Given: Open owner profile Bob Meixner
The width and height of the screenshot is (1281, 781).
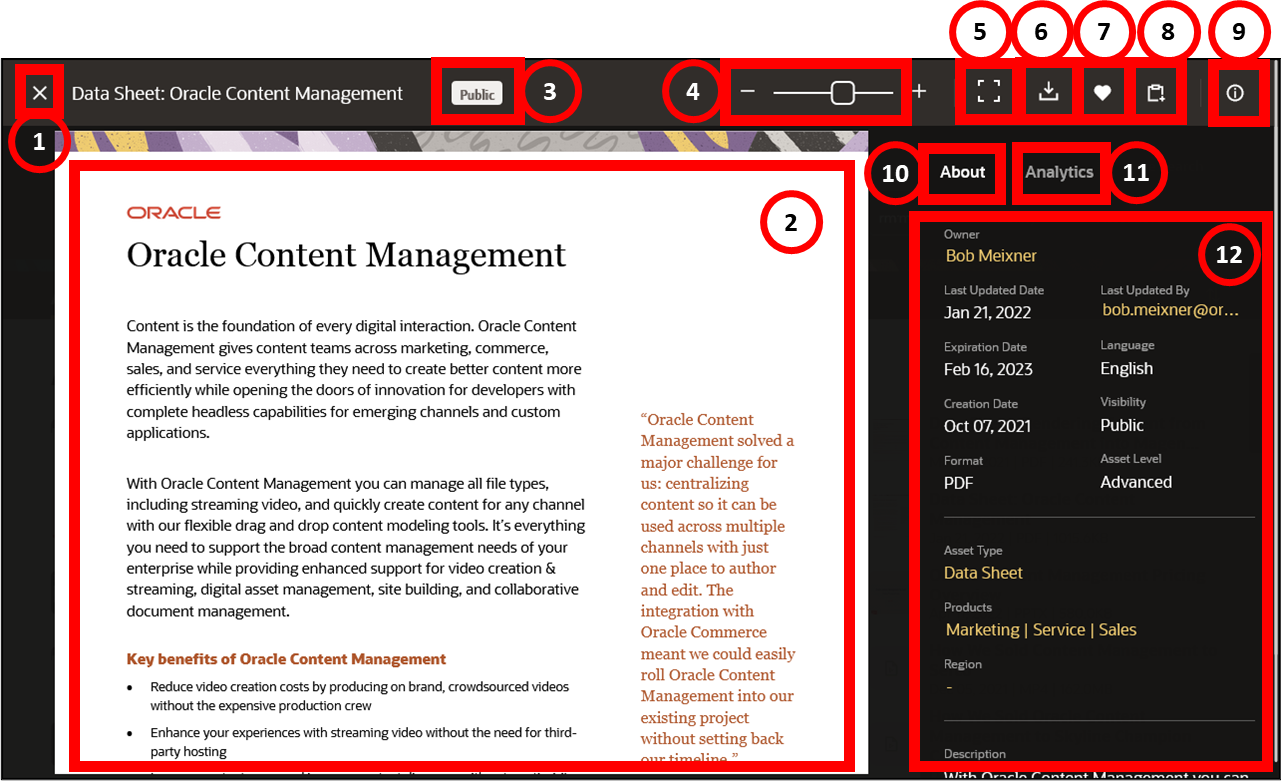Looking at the screenshot, I should (x=991, y=255).
